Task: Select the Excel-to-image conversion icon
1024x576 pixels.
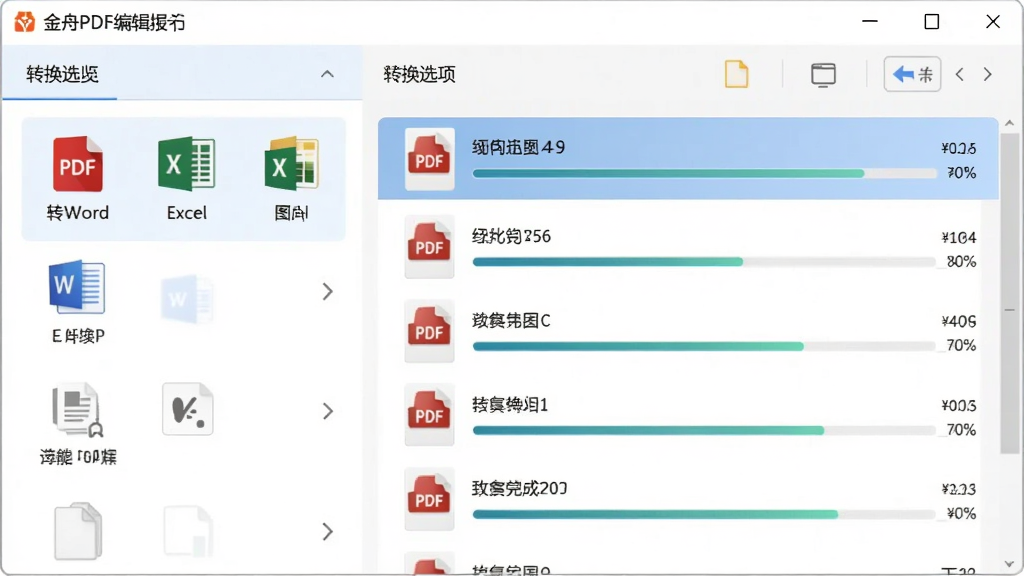Action: point(291,164)
